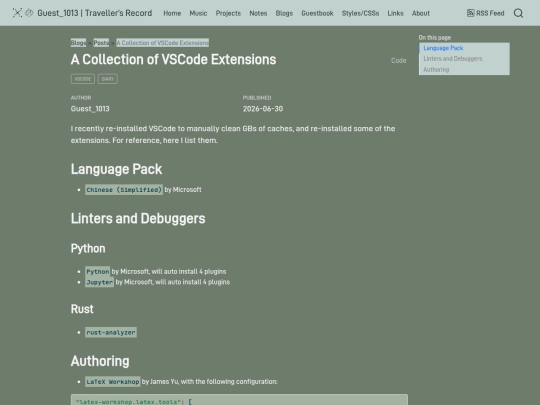The width and height of the screenshot is (540, 405).
Task: Open the Notes menu item
Action: tap(258, 13)
